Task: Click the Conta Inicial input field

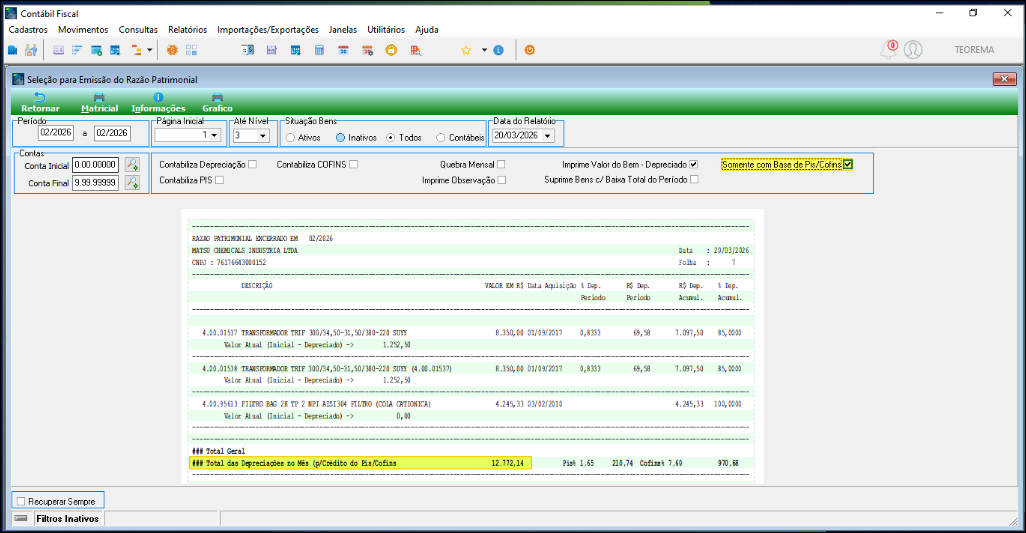Action: [x=95, y=165]
